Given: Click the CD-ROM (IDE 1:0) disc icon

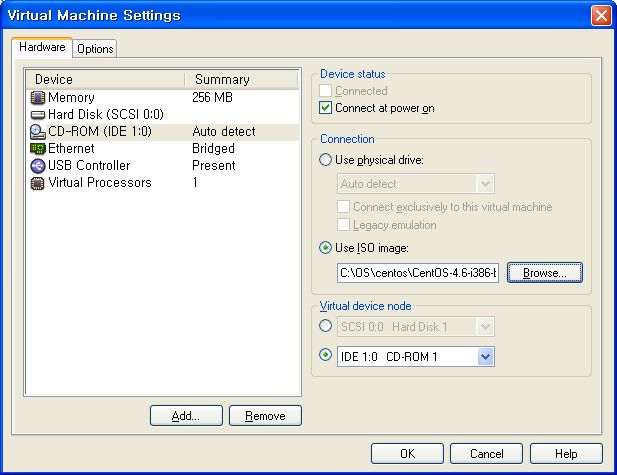Looking at the screenshot, I should pos(38,132).
